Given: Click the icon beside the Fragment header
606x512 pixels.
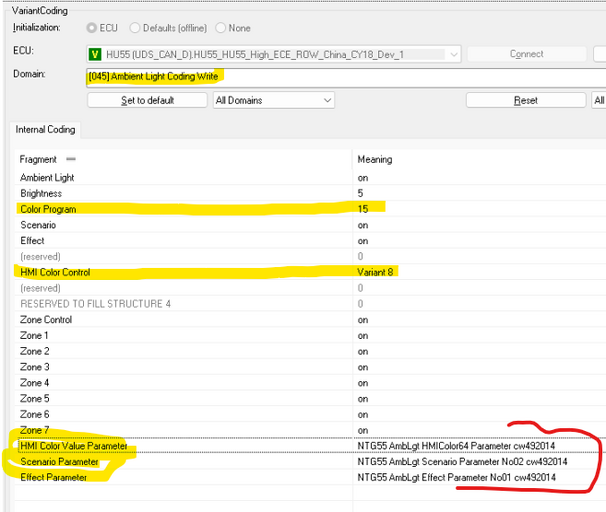Looking at the screenshot, I should point(71,159).
